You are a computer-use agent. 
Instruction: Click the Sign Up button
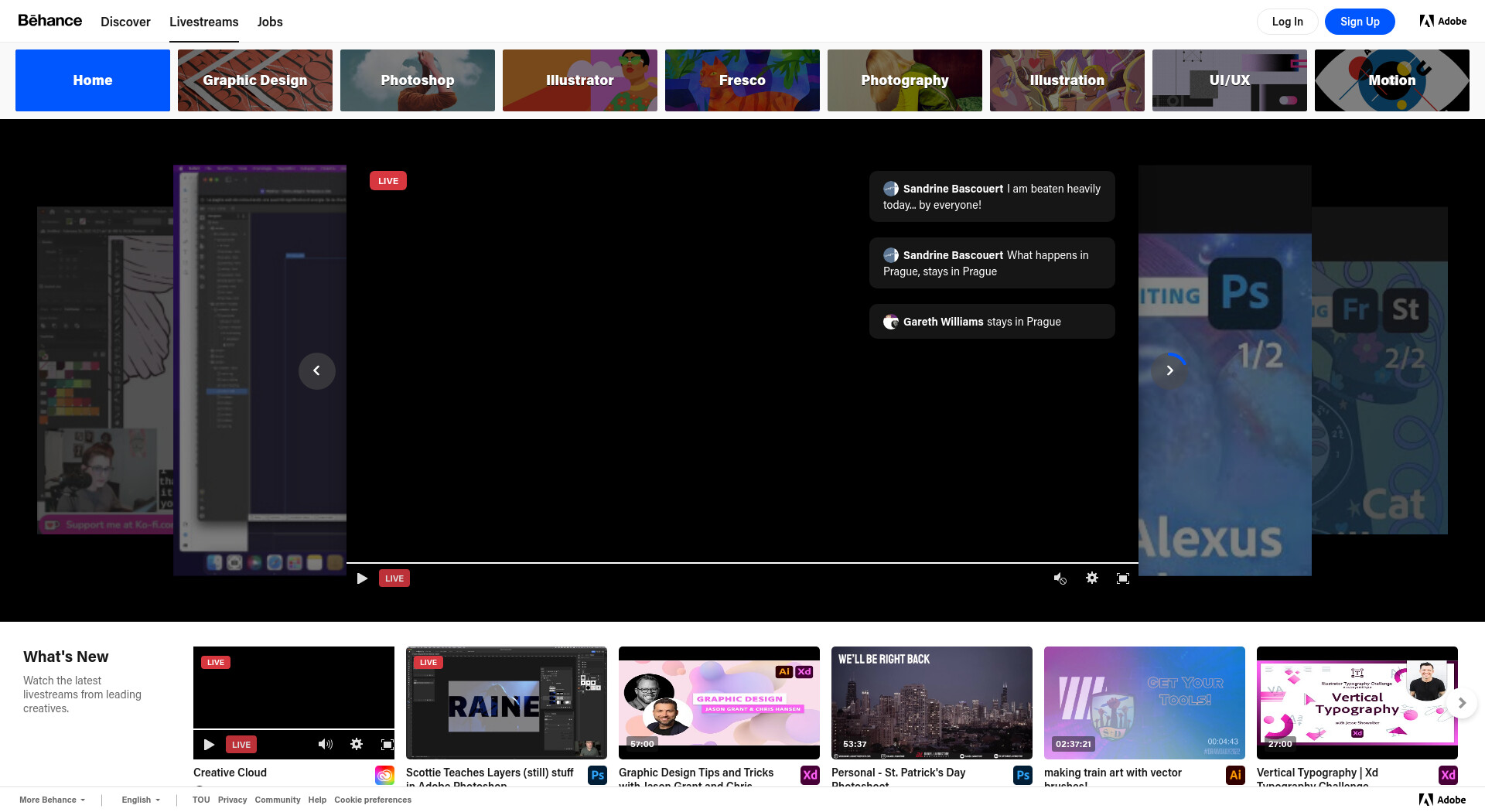[1360, 22]
